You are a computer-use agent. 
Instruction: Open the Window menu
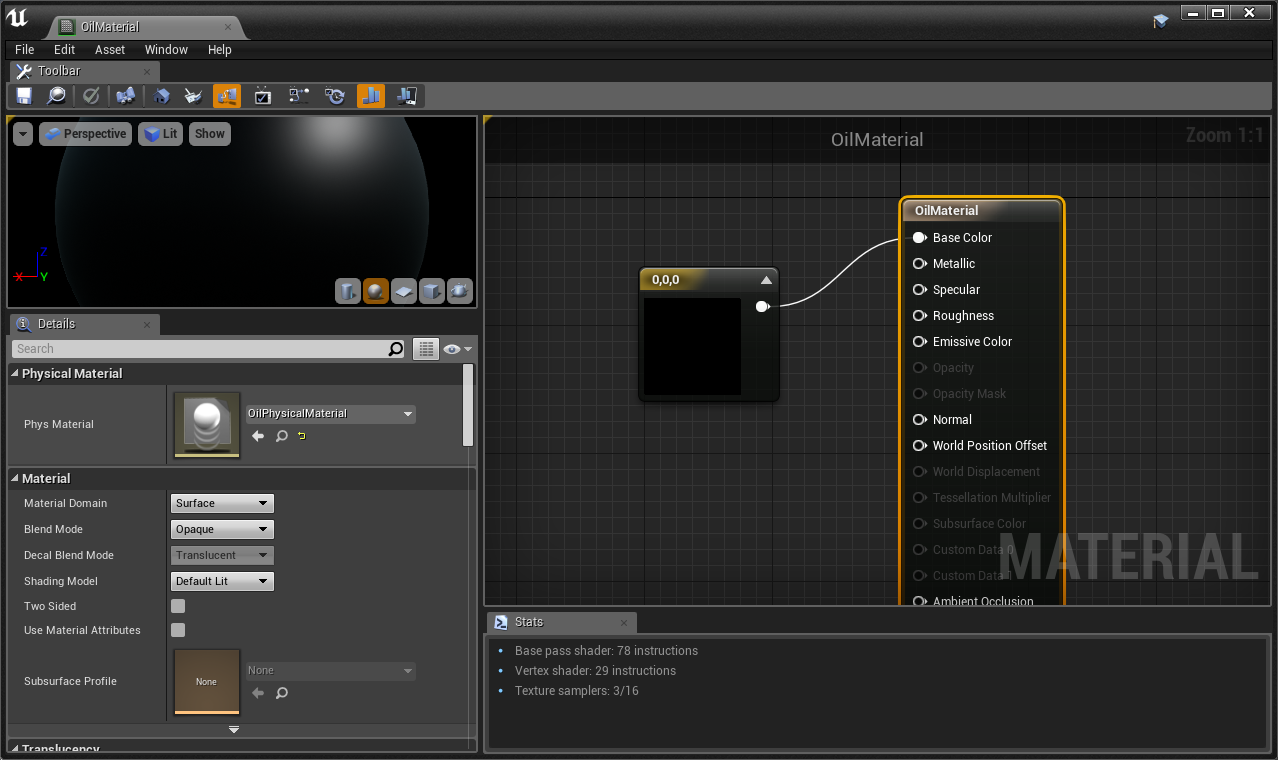pos(166,49)
